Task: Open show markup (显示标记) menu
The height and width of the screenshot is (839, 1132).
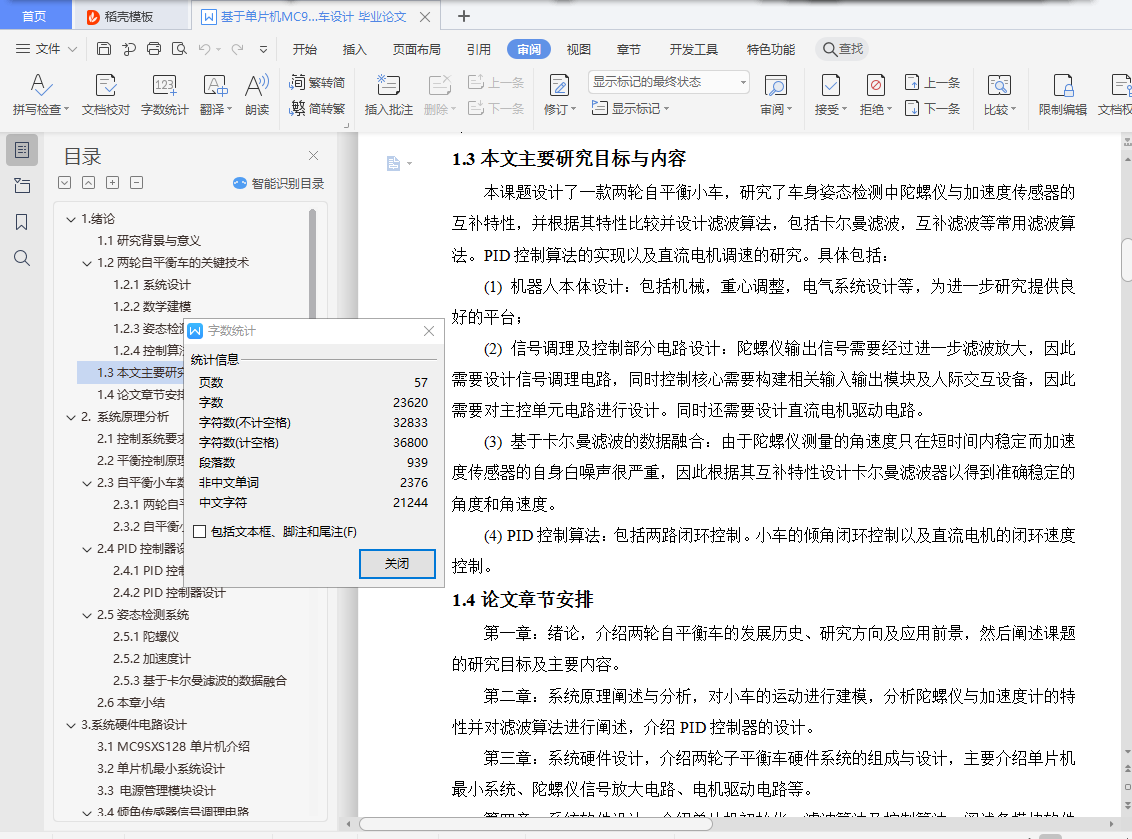Action: (x=630, y=108)
